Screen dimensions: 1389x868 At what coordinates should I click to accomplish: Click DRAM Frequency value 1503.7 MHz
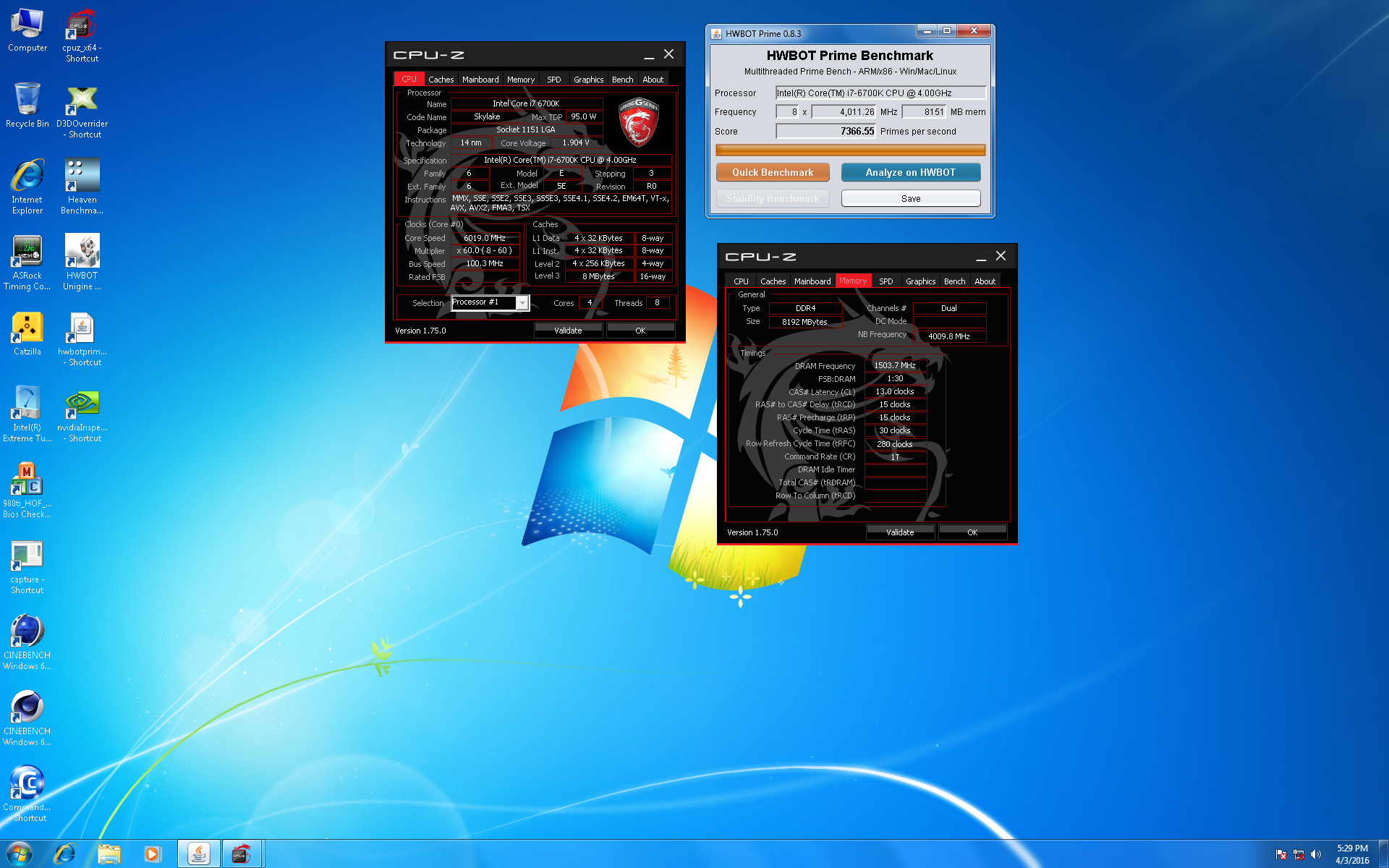tap(895, 365)
